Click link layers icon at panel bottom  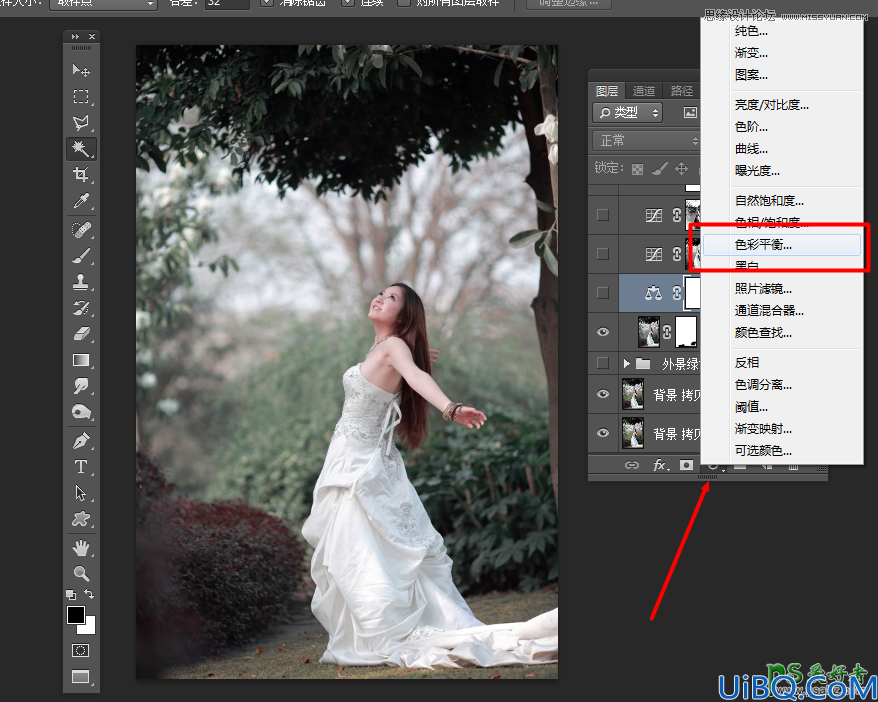point(632,465)
